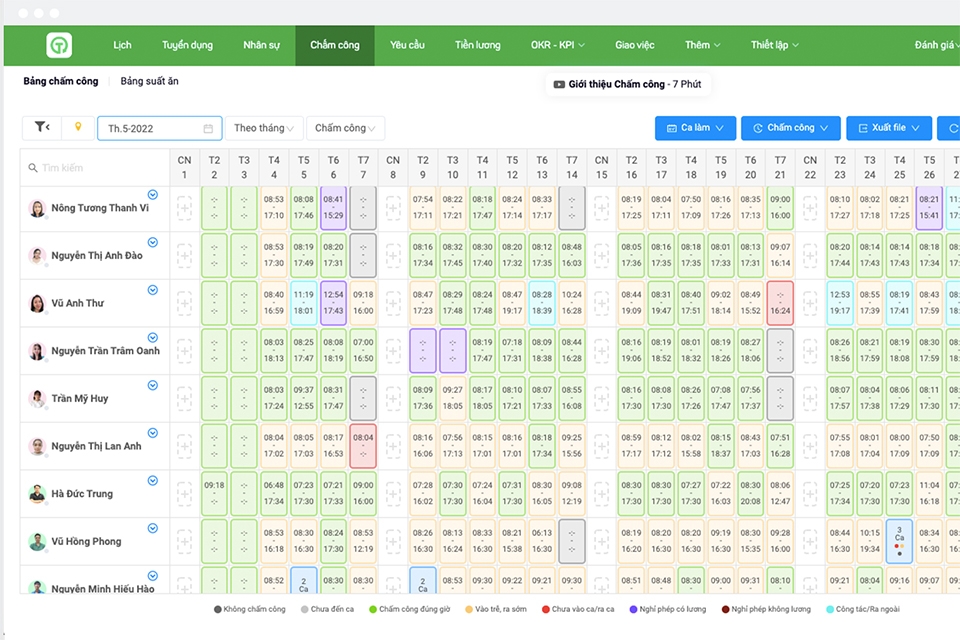Click video icon beside Giới thiệu Chấm công

tap(559, 85)
